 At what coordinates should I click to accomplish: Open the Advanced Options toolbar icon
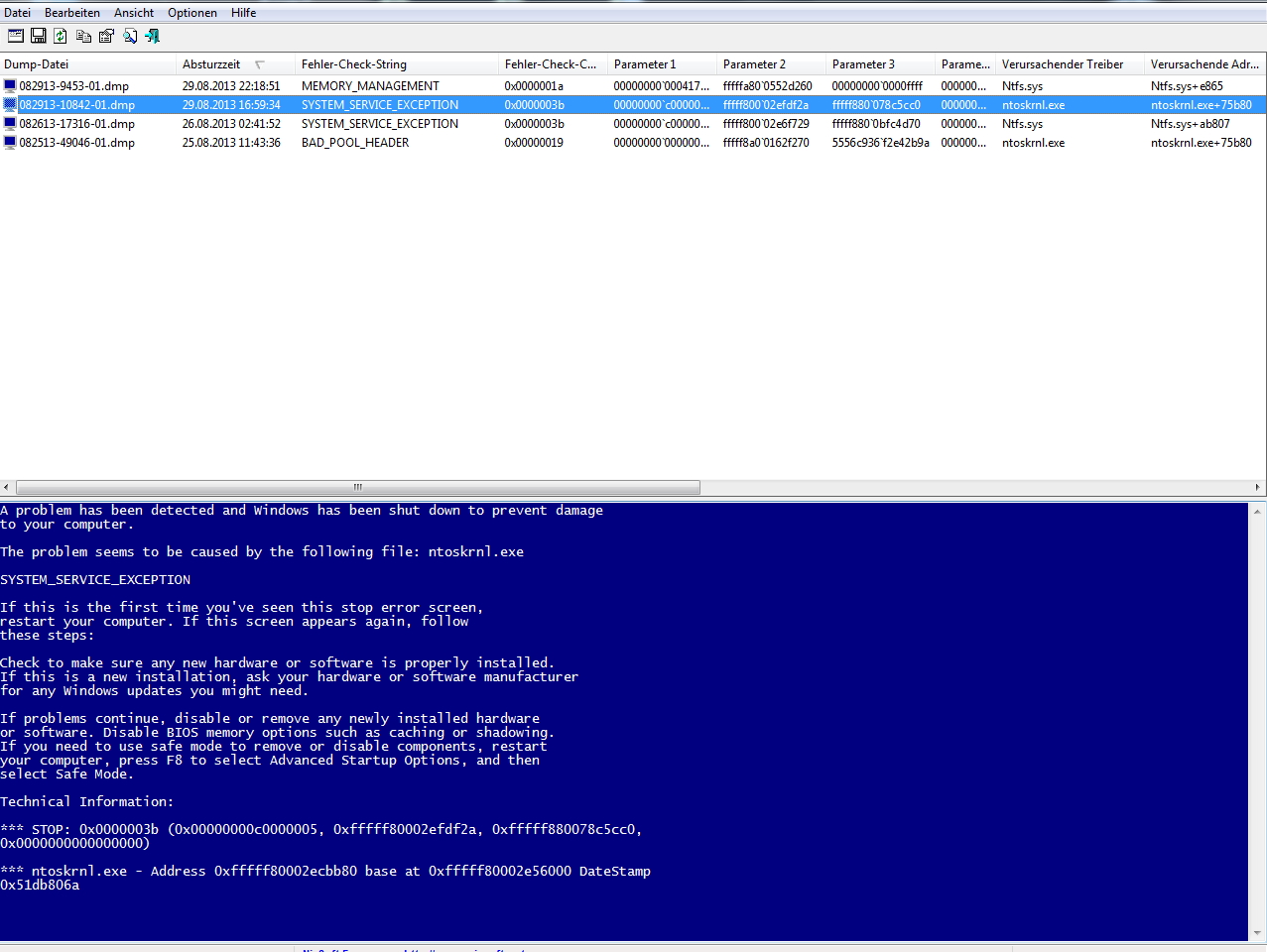point(16,36)
